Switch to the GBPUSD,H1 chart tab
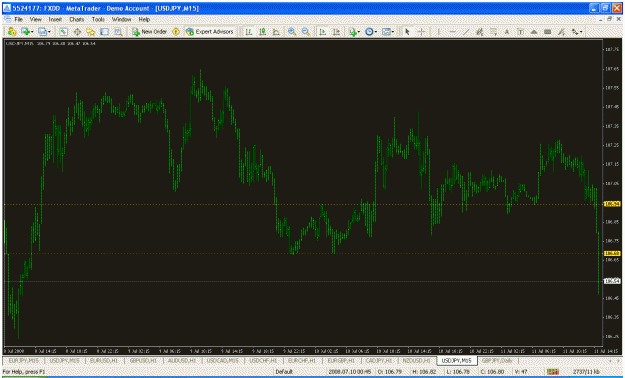Image resolution: width=625 pixels, height=378 pixels. pos(143,360)
